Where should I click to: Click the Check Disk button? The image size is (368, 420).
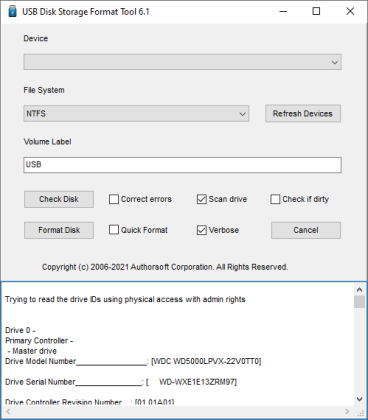(x=59, y=199)
